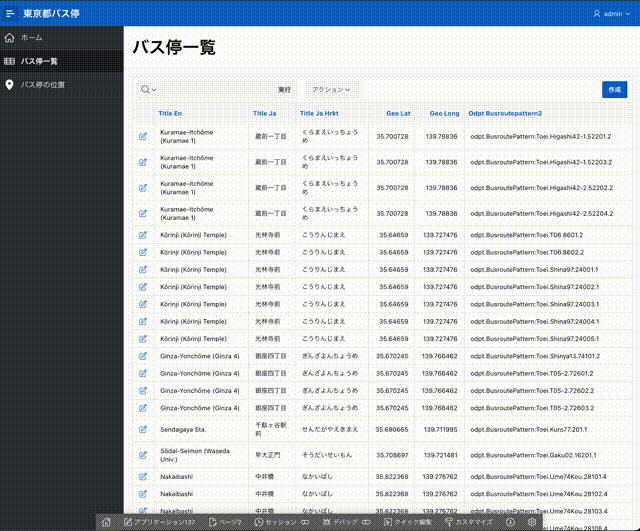Click the cell '早大正門'
640x531 pixels.
268,455
